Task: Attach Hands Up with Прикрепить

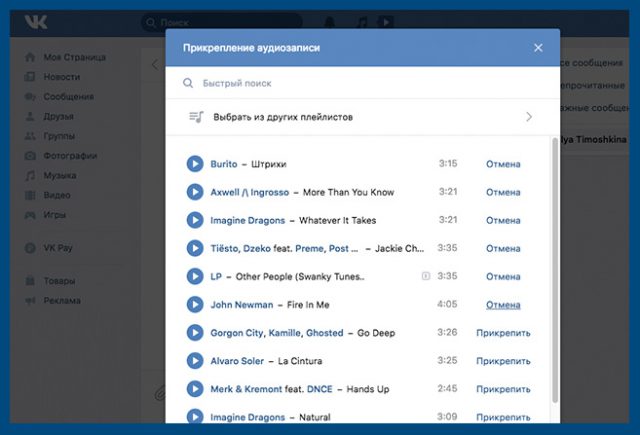Action: 503,389
